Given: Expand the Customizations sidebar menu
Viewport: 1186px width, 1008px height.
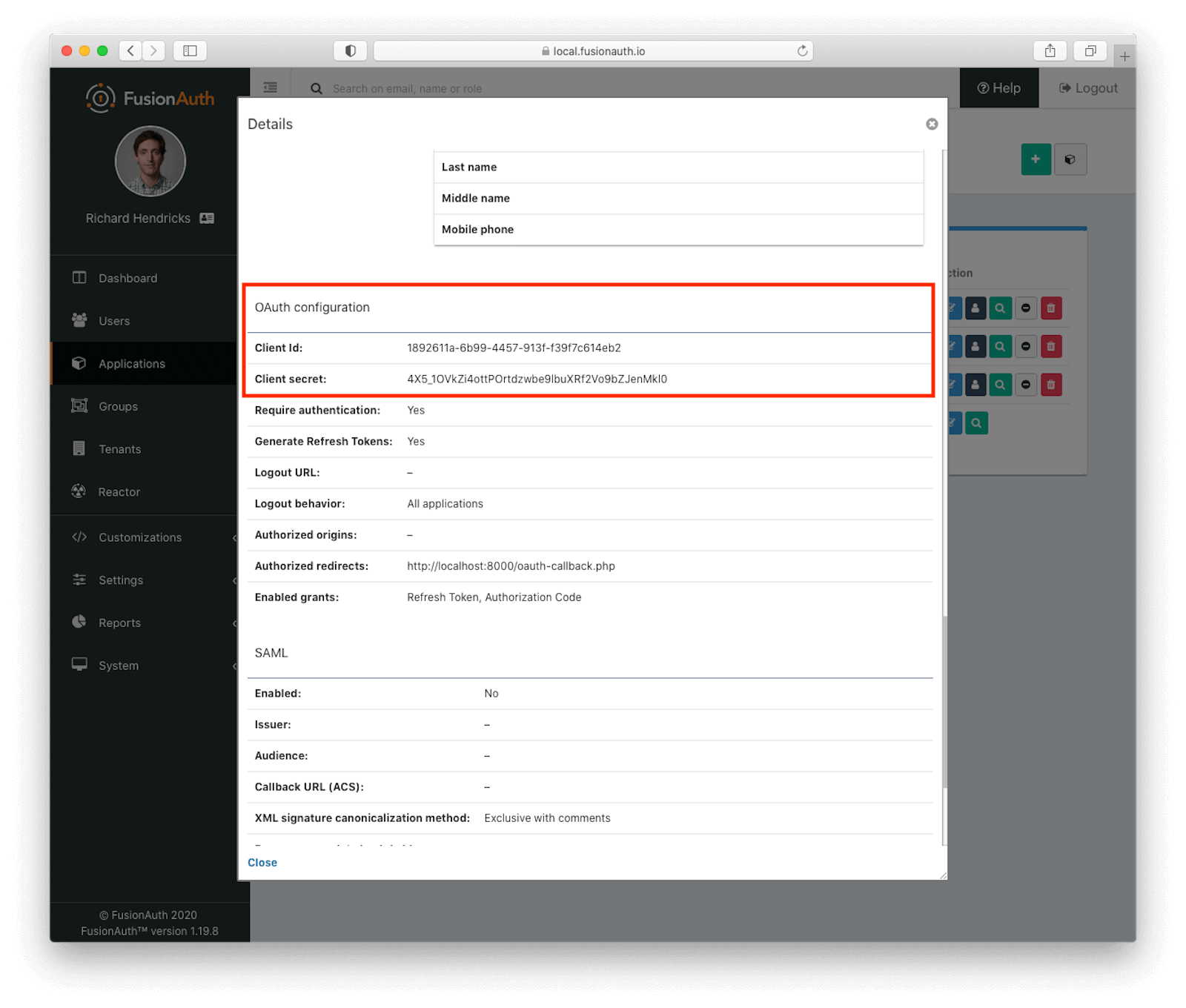Looking at the screenshot, I should (x=140, y=537).
